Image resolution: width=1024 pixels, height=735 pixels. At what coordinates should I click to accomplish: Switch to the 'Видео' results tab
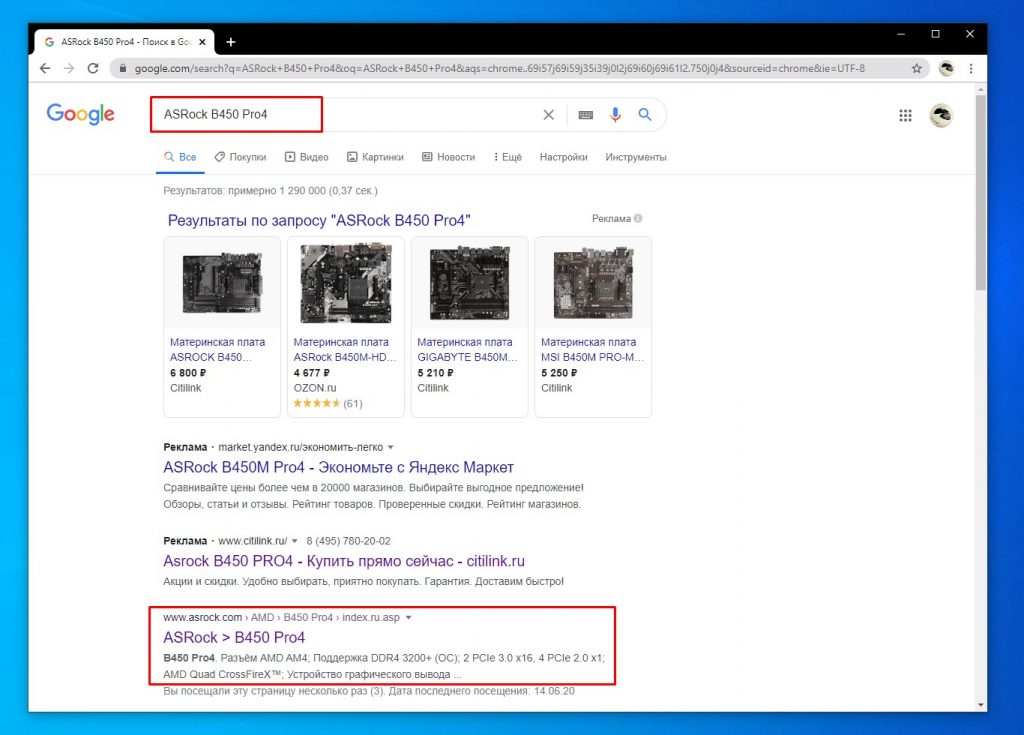(306, 157)
